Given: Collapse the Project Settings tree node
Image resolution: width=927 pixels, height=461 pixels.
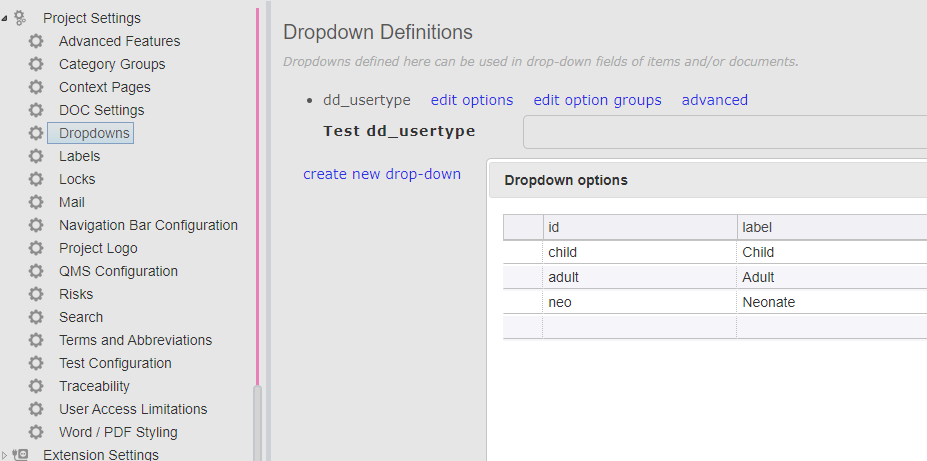Looking at the screenshot, I should tap(5, 18).
